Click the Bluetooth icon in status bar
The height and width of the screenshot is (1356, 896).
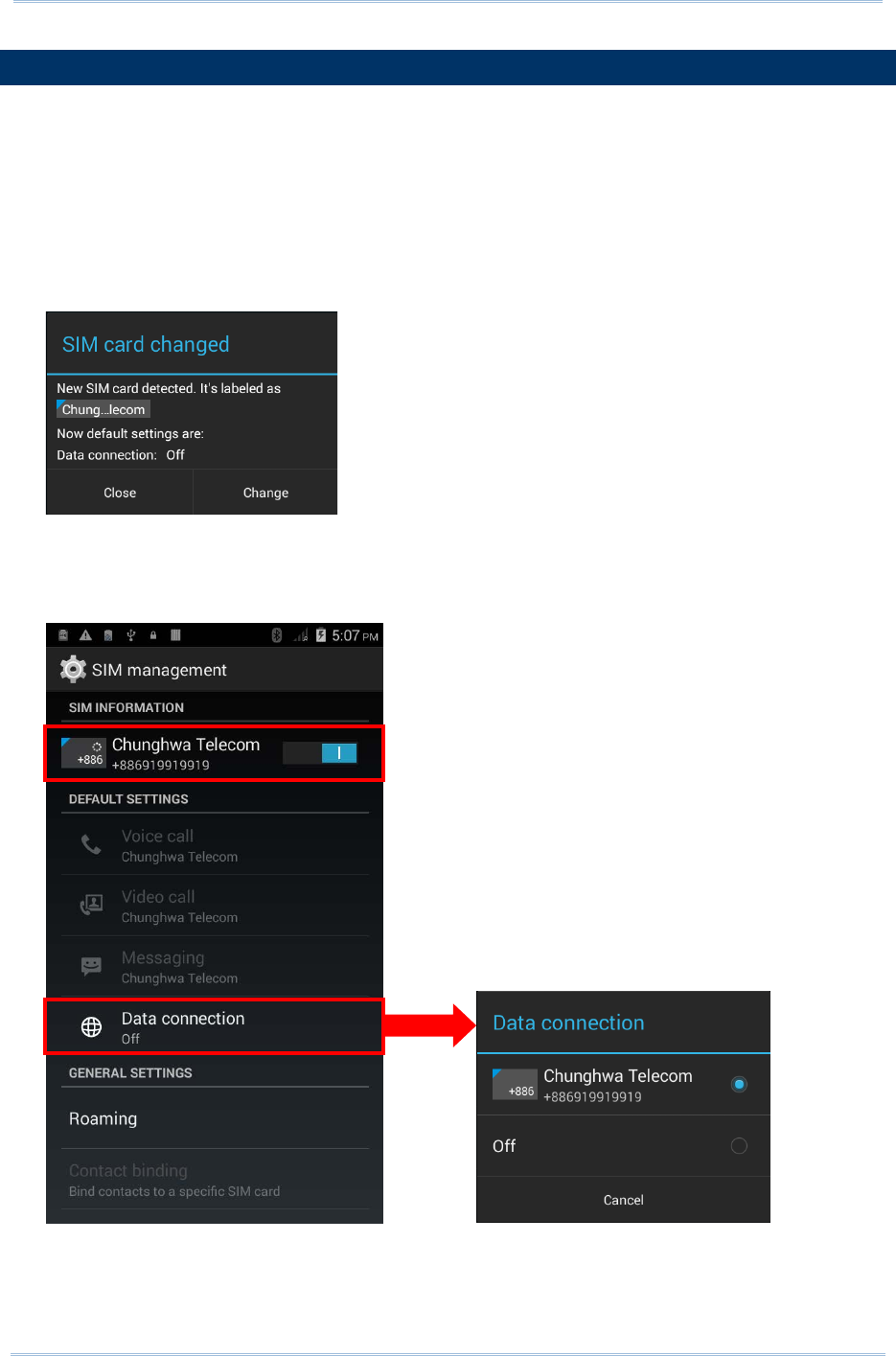click(276, 635)
